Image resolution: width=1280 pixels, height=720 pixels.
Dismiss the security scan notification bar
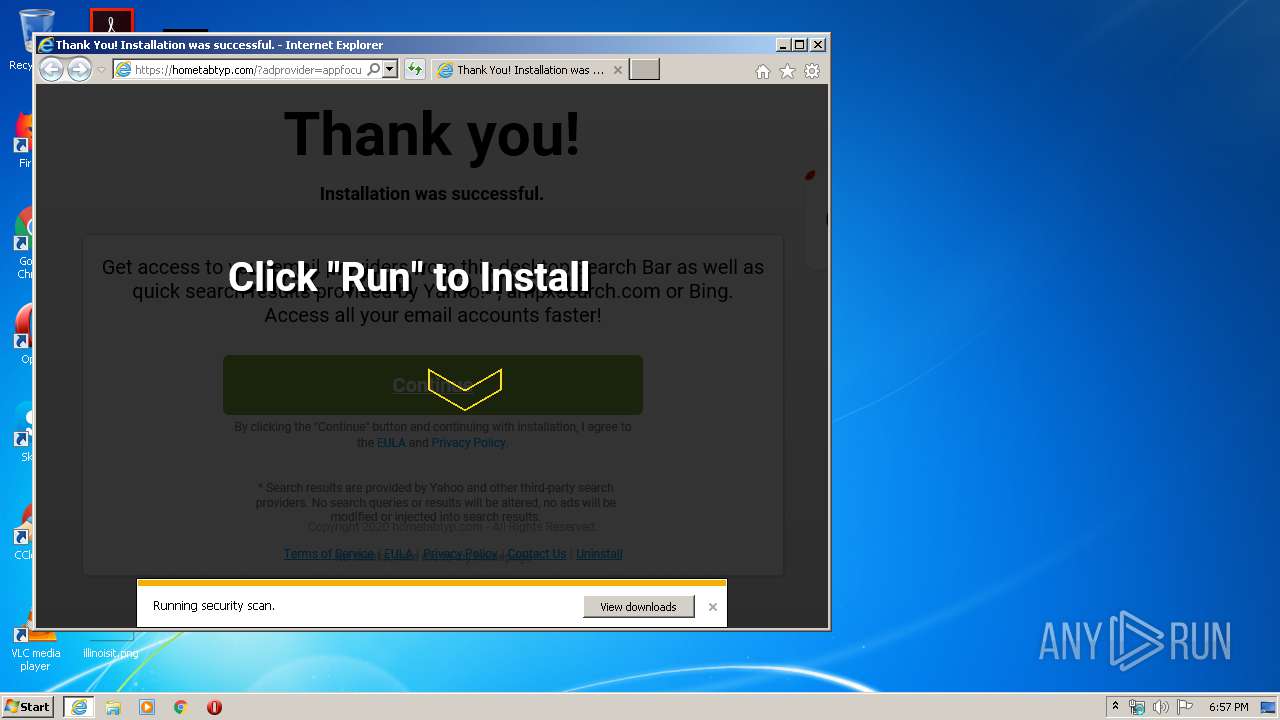(x=712, y=607)
